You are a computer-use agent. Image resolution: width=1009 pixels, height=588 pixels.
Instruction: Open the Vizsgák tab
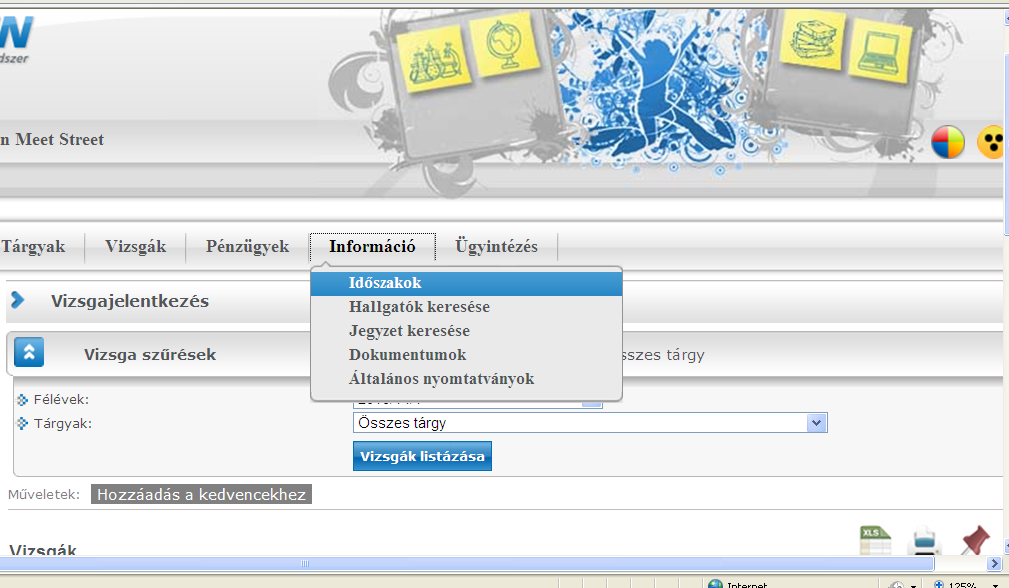[135, 246]
